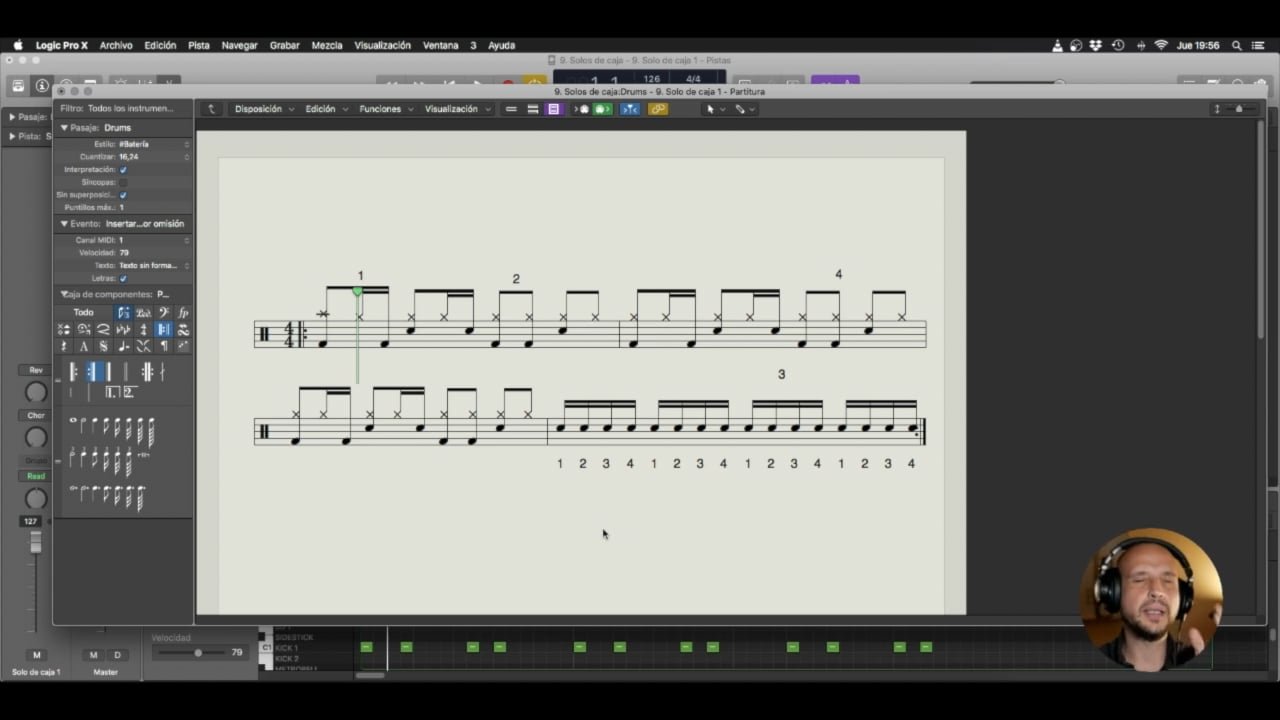Click the Rev send button on channel strip
The image size is (1280, 720).
coord(36,370)
